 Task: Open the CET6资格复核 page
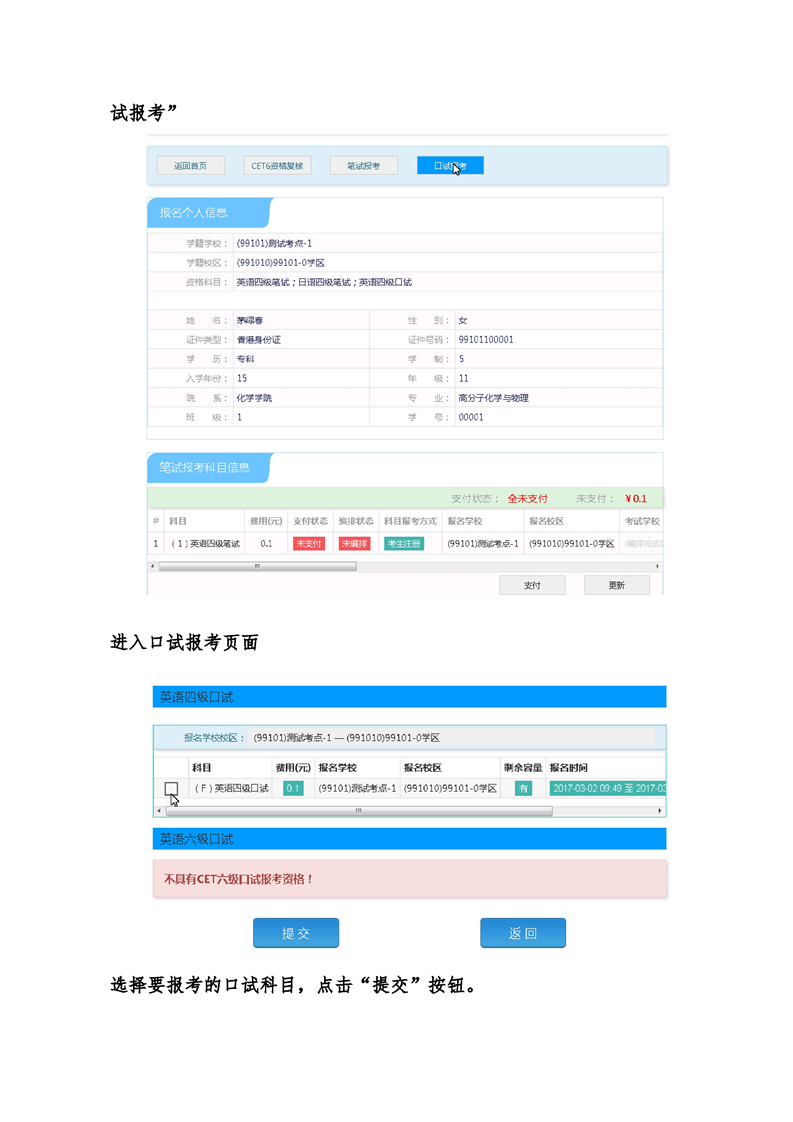(x=277, y=166)
